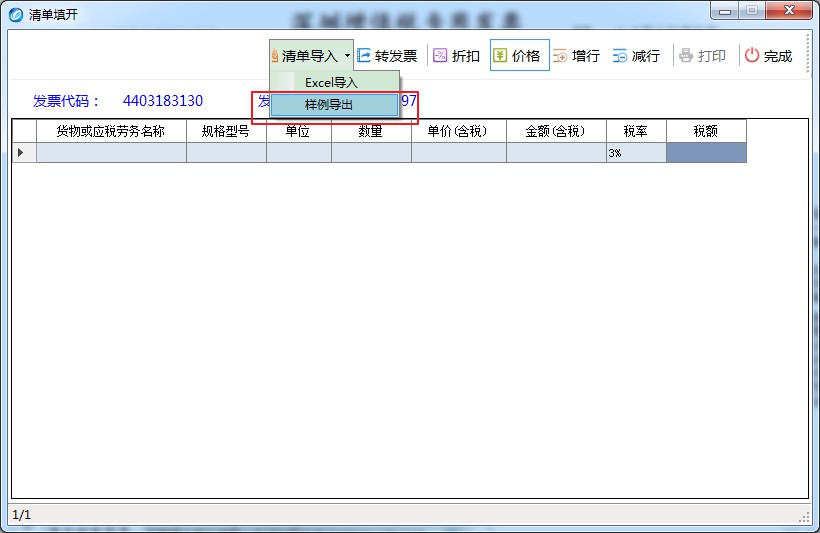Click the 单价(含税) column header

(459, 131)
